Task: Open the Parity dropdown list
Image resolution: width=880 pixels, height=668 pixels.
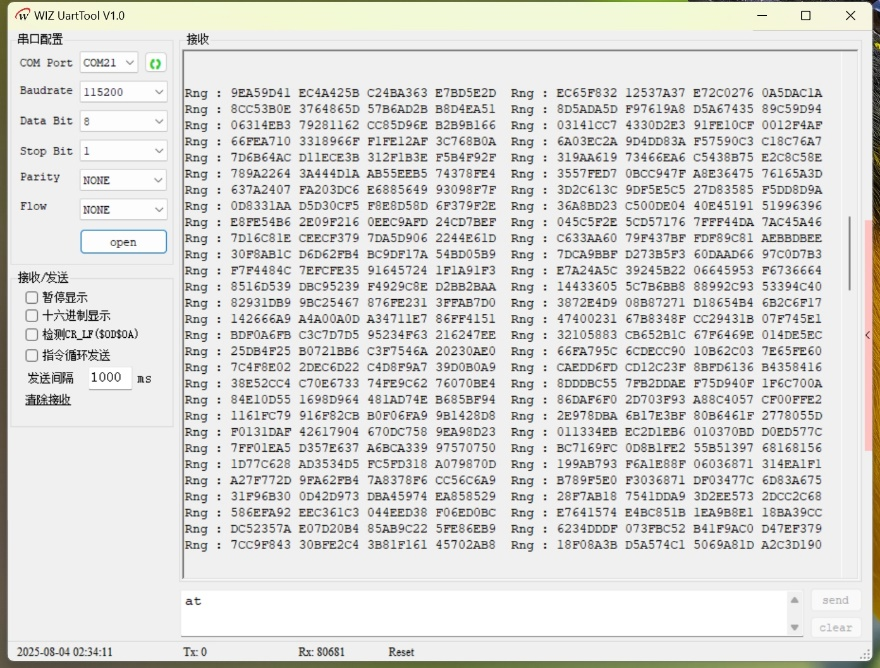Action: [123, 180]
